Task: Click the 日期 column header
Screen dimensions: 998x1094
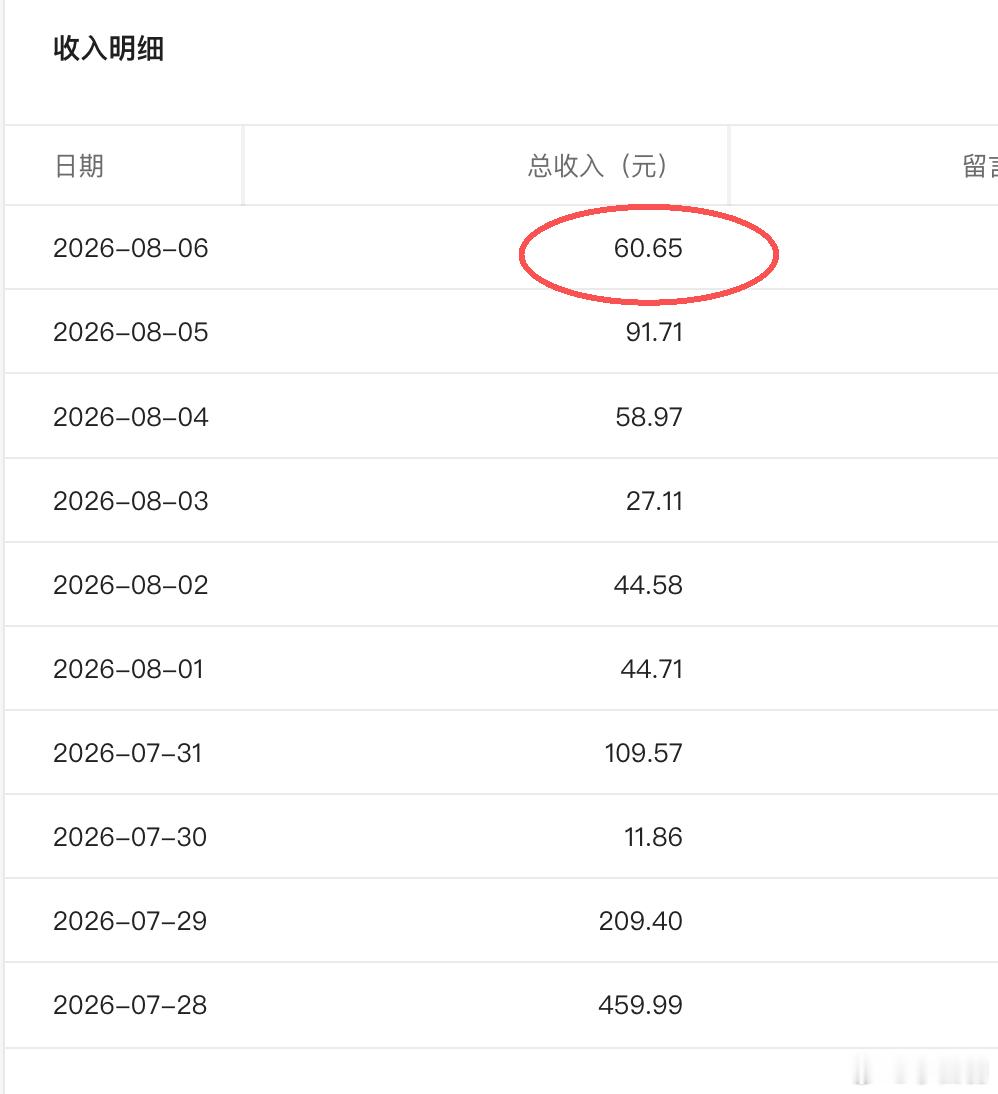Action: (x=79, y=166)
